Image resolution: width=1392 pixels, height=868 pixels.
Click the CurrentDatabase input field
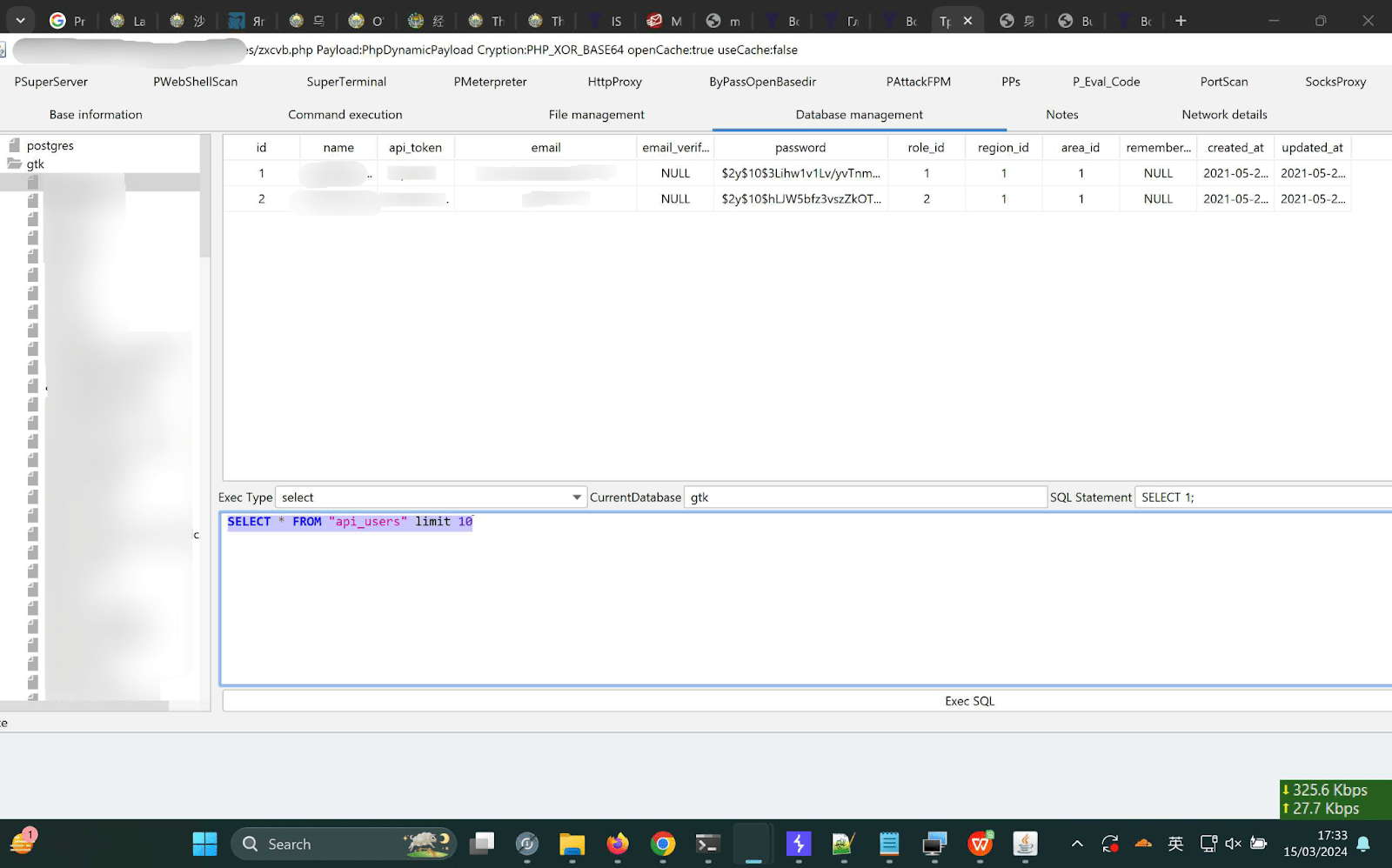click(x=865, y=497)
